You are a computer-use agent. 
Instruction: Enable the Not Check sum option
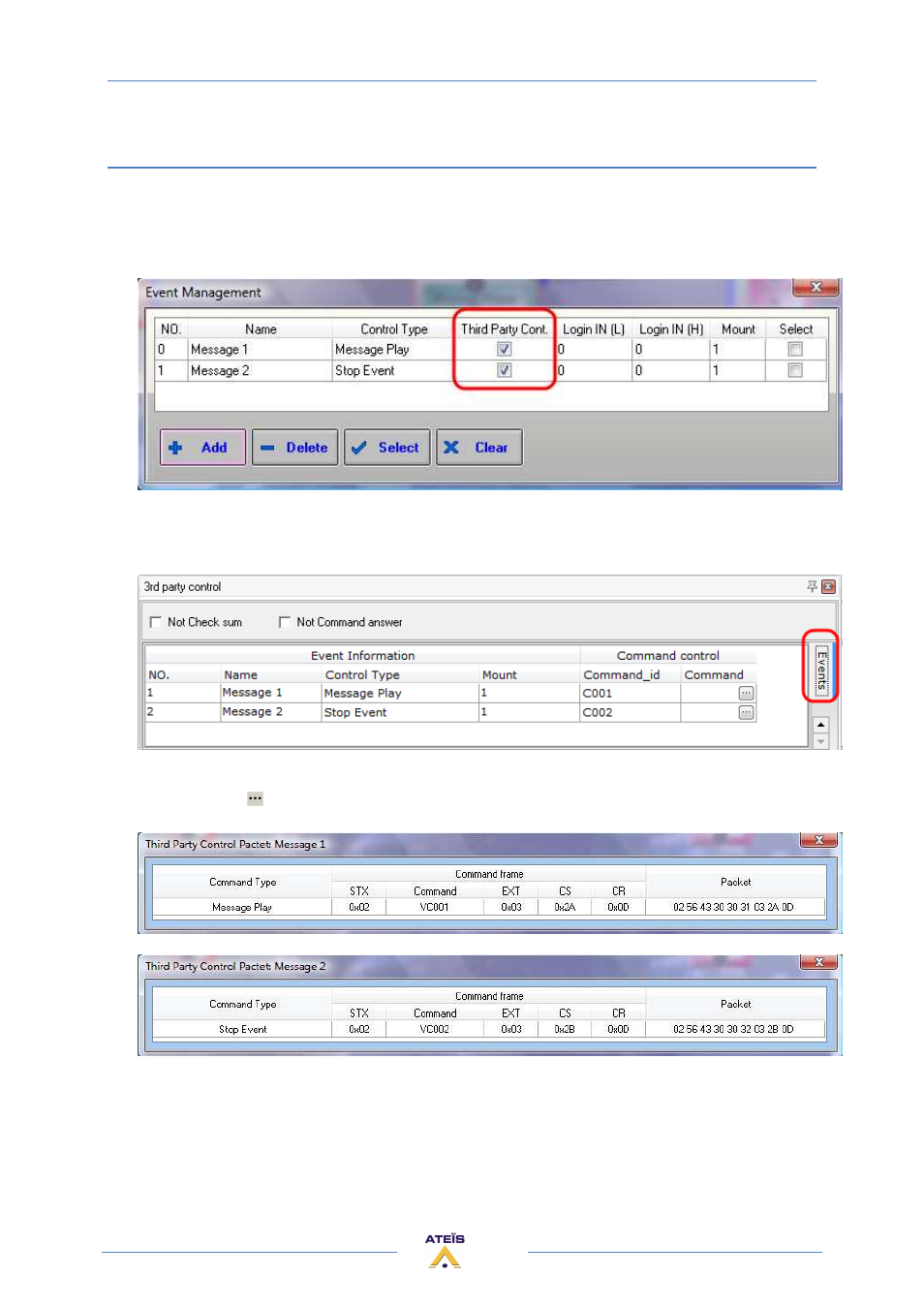pos(156,622)
